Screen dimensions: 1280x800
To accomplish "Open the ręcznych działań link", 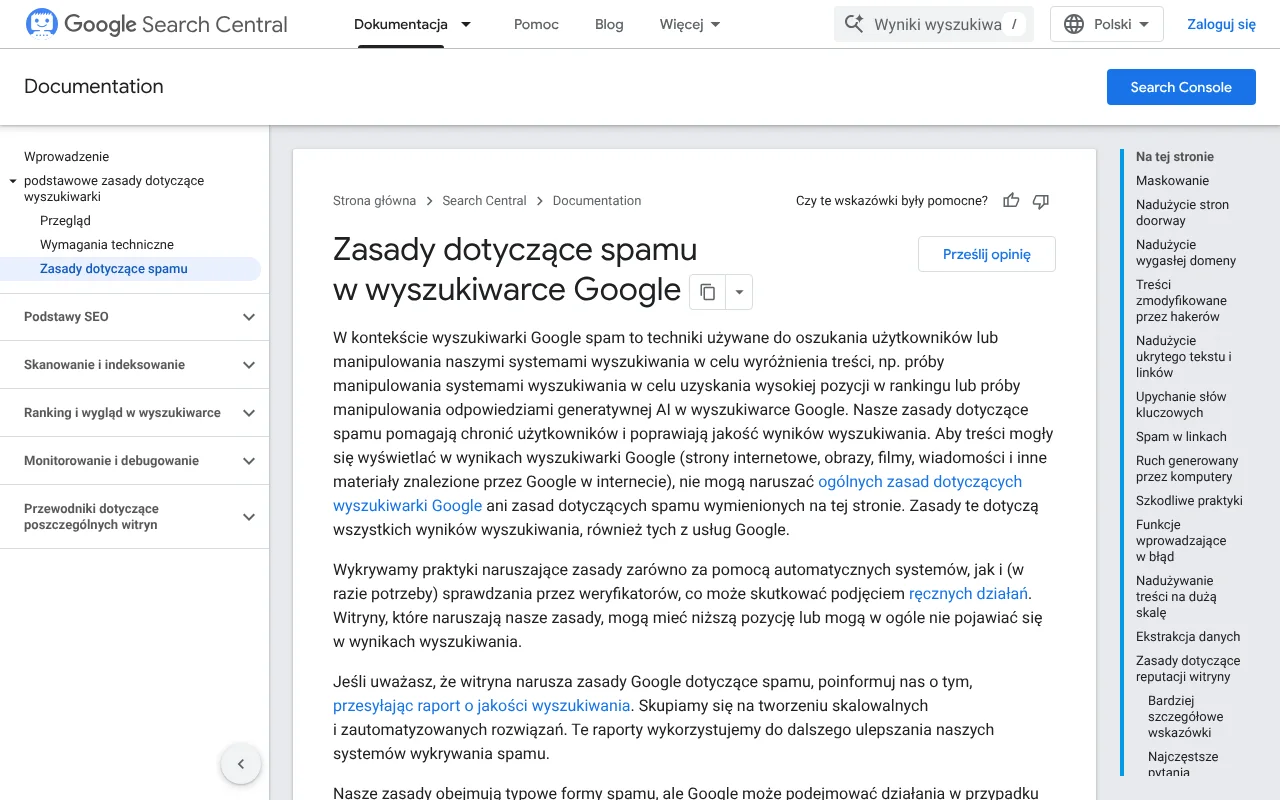I will coord(968,594).
